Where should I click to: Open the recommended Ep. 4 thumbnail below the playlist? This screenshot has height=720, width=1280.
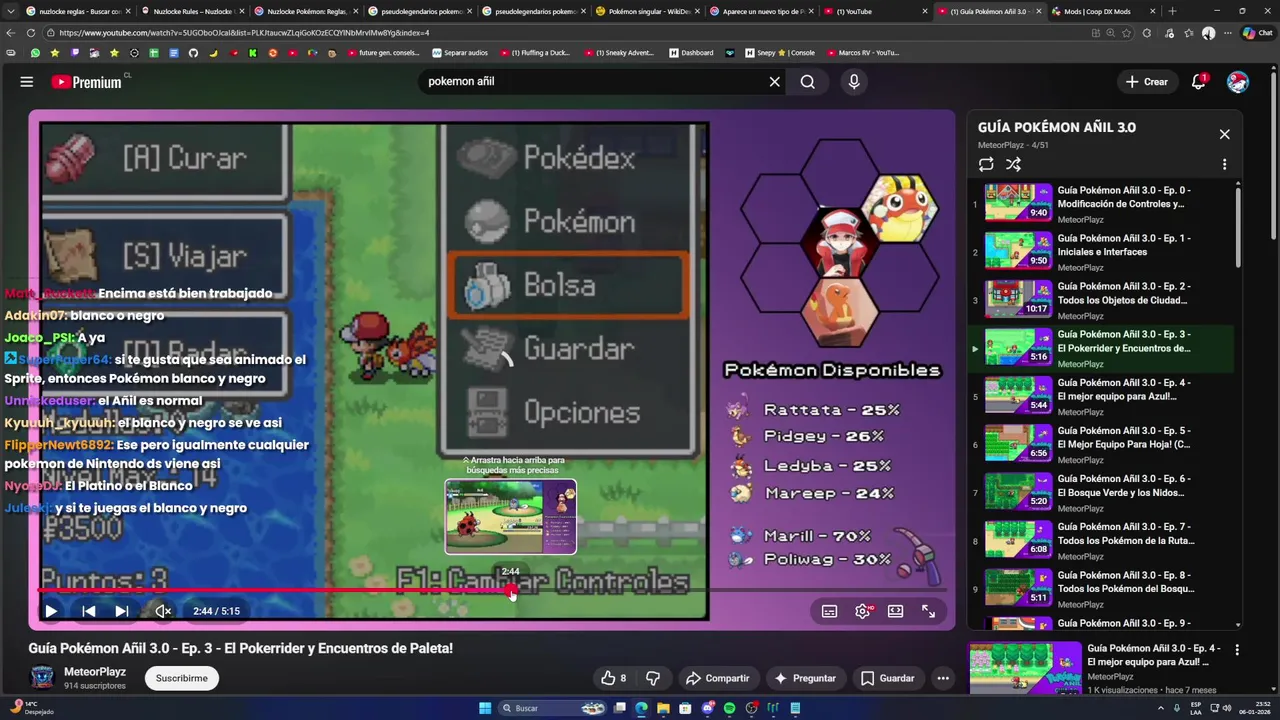1025,666
